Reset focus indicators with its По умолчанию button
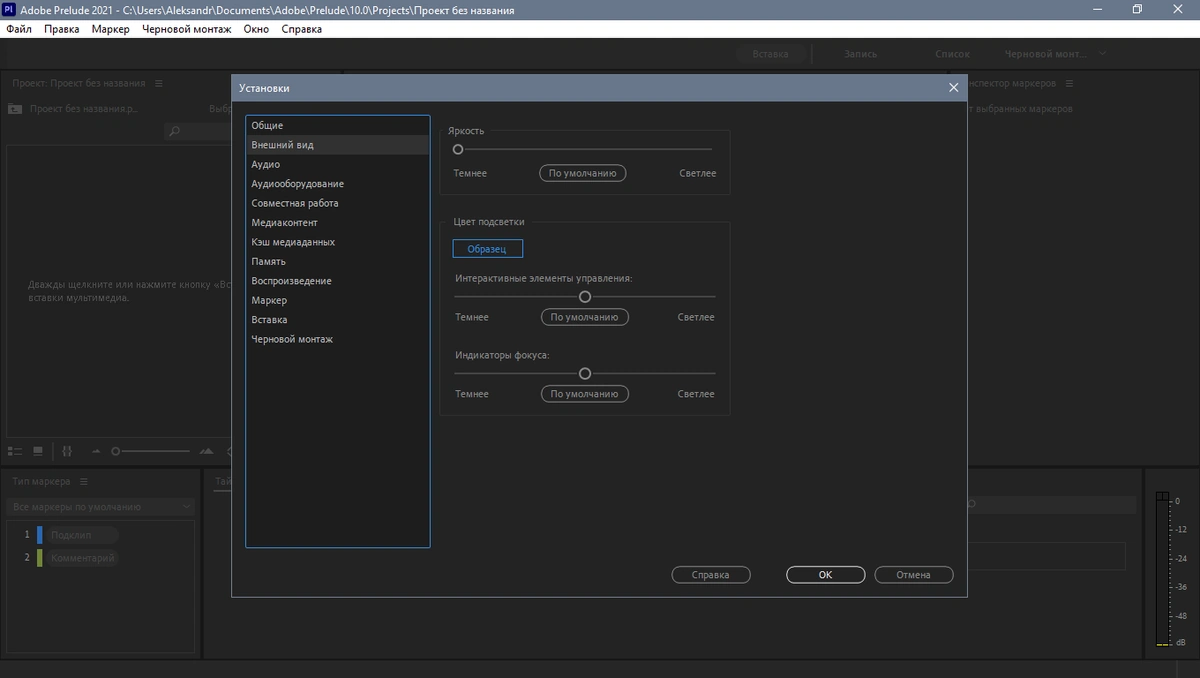Image resolution: width=1200 pixels, height=678 pixels. pyautogui.click(x=585, y=394)
